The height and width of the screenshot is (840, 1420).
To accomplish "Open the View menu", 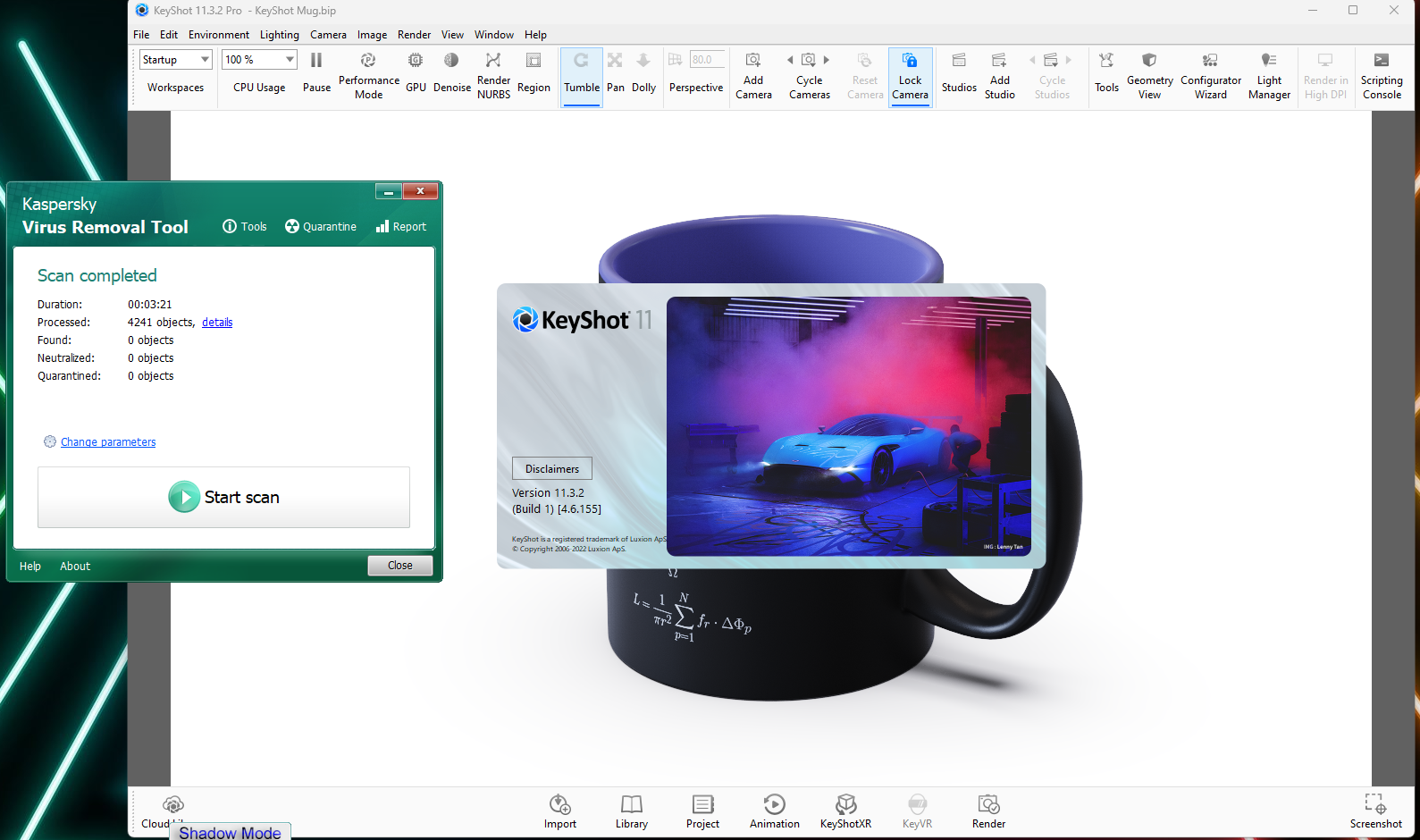I will (x=452, y=35).
